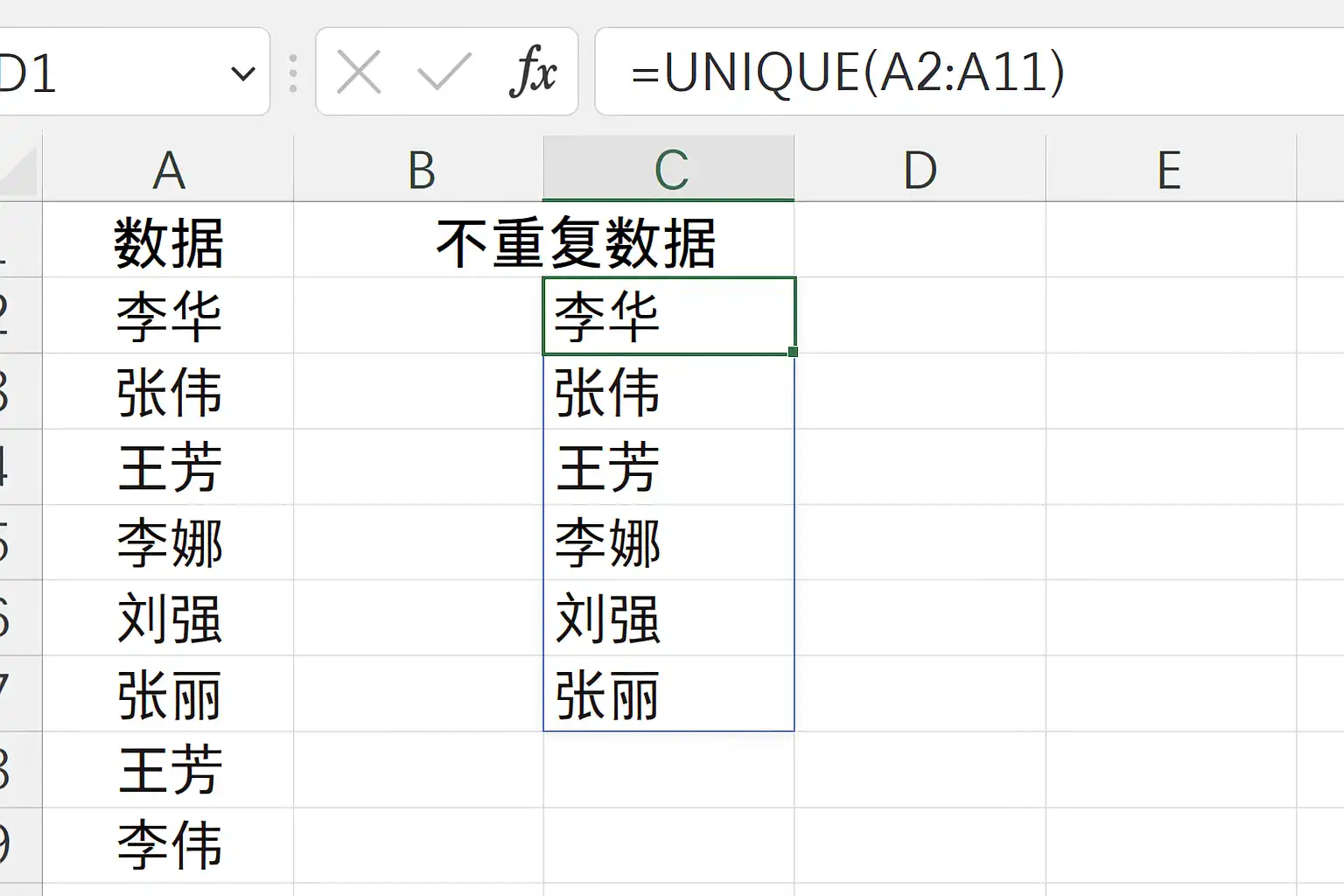This screenshot has width=1344, height=896.
Task: Select cell with 张伟 in column C
Action: pyautogui.click(x=668, y=391)
